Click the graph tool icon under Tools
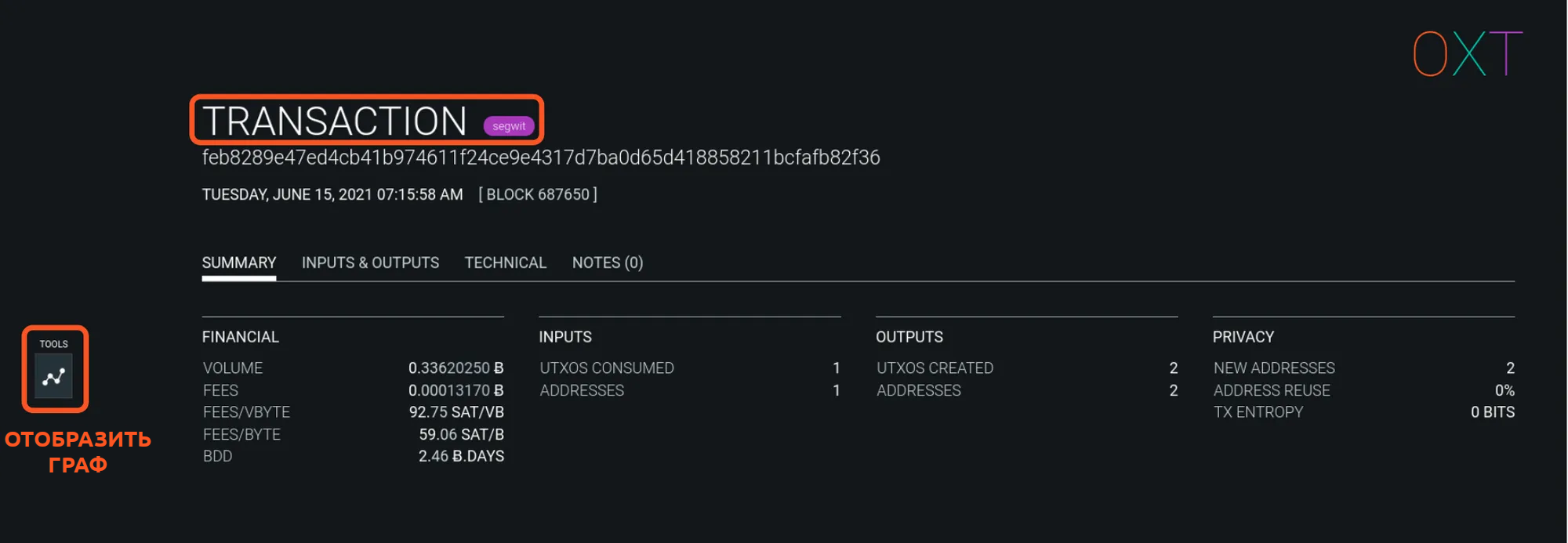1568x543 pixels. (x=53, y=377)
